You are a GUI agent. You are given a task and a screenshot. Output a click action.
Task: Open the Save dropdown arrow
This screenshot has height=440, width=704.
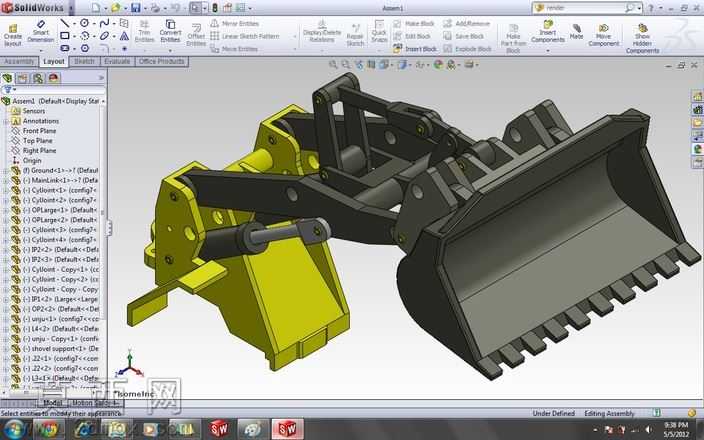[x=145, y=8]
